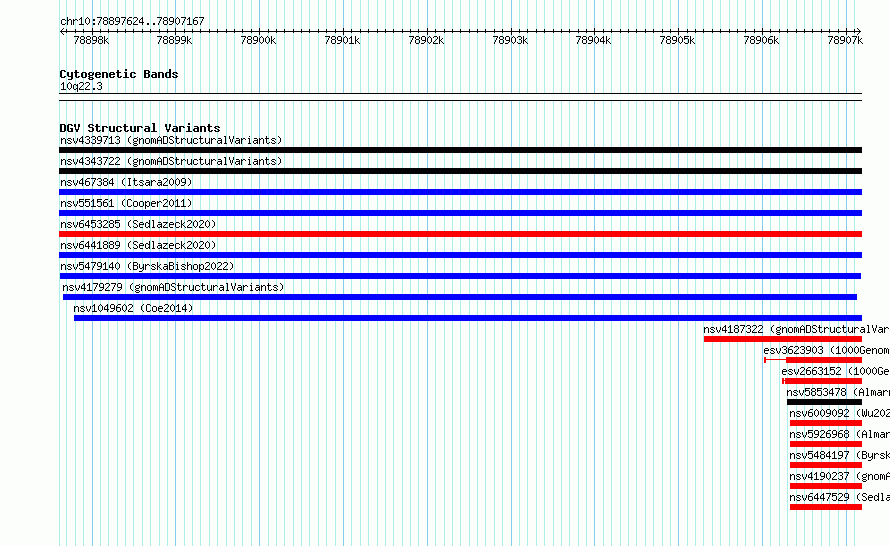Click the chr10:78897624..78907167 coordinate label

tap(132, 21)
